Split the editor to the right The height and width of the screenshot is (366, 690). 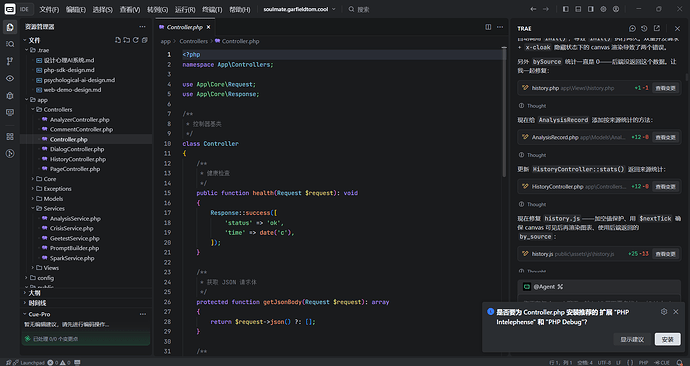pos(488,27)
